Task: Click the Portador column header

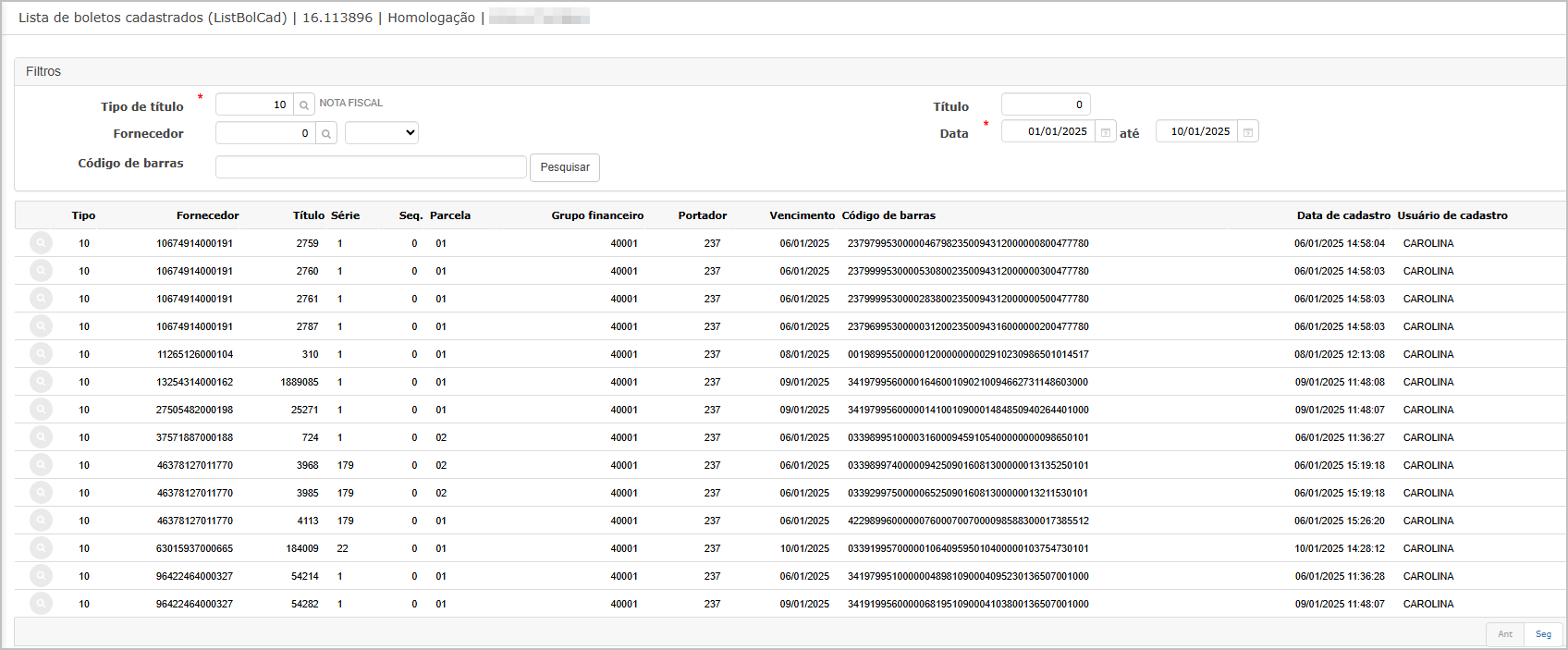Action: click(703, 215)
